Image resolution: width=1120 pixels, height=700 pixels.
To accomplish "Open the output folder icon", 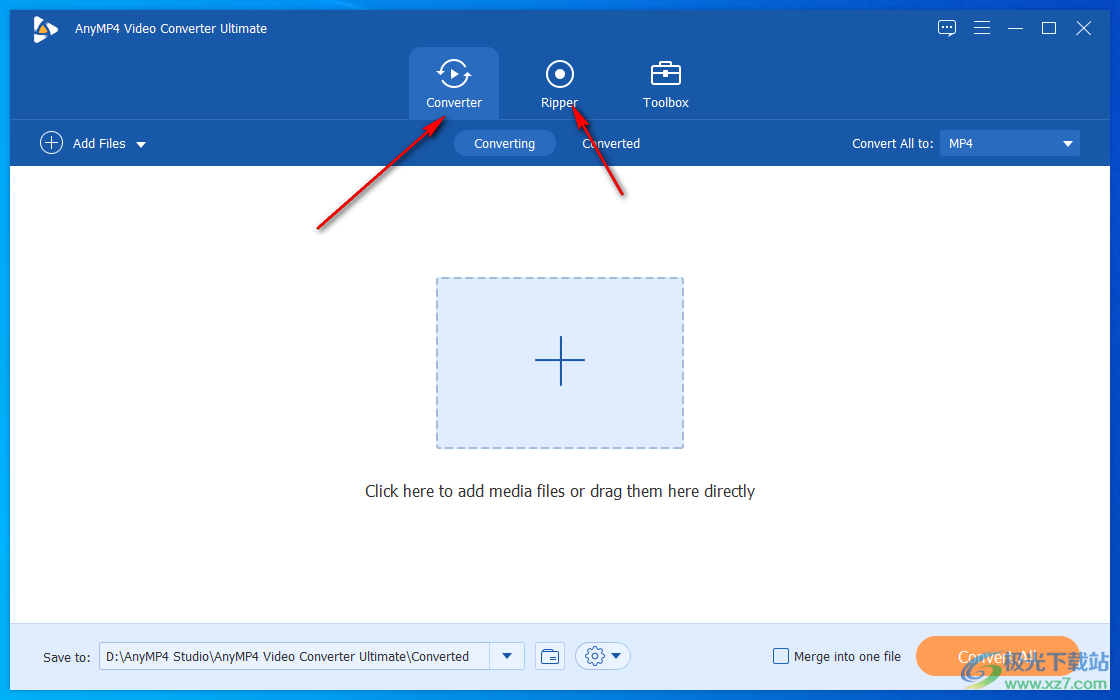I will 550,656.
